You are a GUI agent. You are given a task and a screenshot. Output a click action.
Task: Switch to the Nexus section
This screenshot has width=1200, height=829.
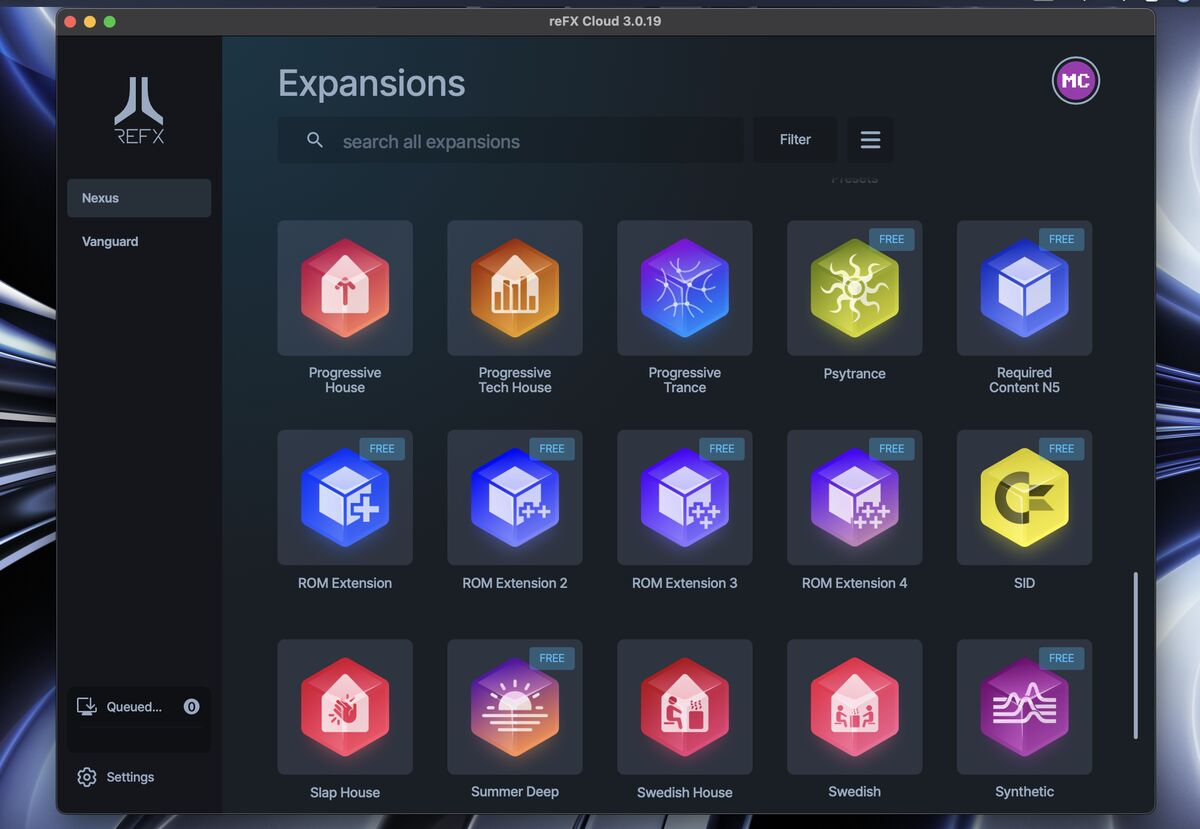click(139, 198)
